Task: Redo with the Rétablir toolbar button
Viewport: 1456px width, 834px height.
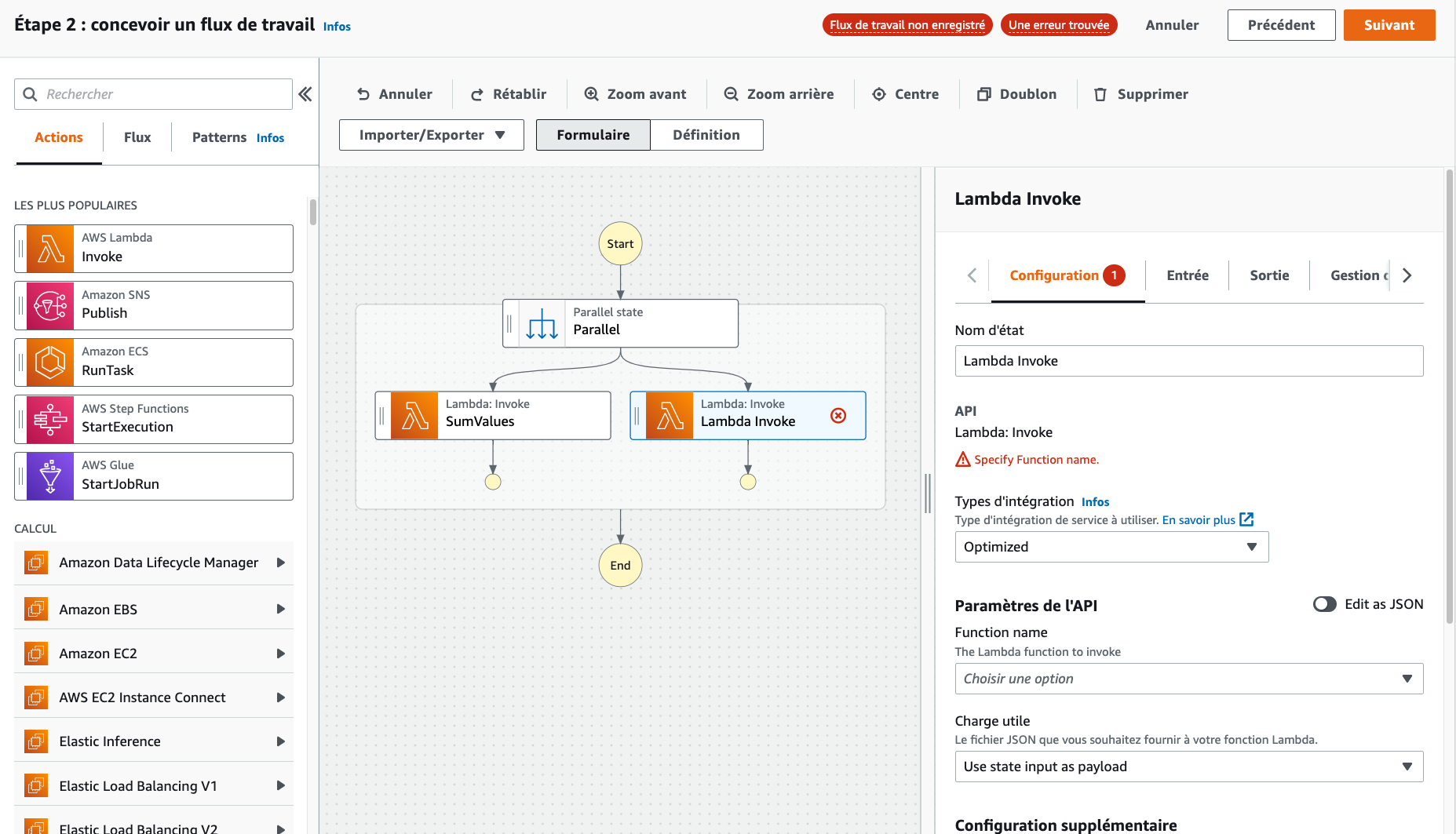Action: coord(508,94)
